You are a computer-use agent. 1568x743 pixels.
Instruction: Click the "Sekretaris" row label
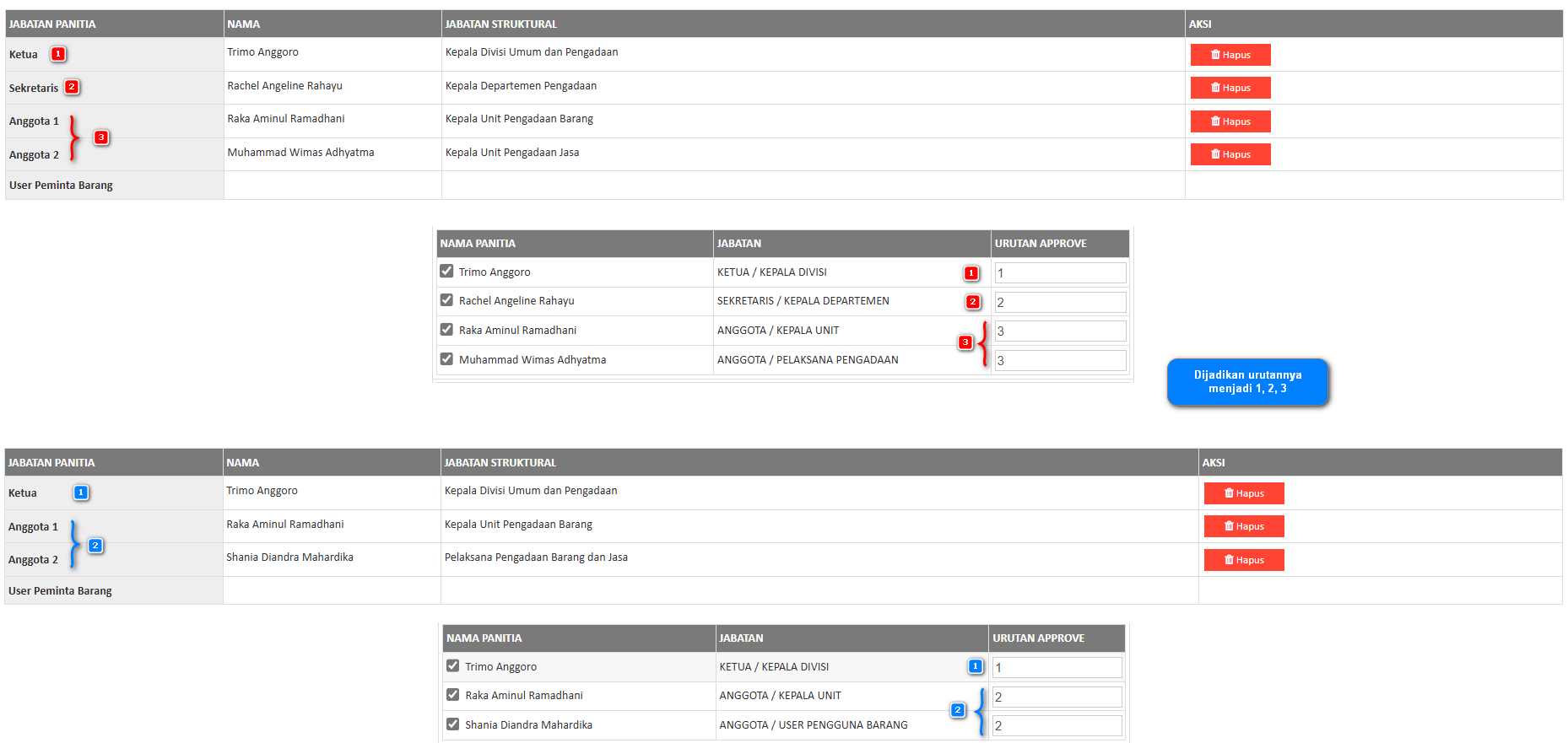pos(34,88)
